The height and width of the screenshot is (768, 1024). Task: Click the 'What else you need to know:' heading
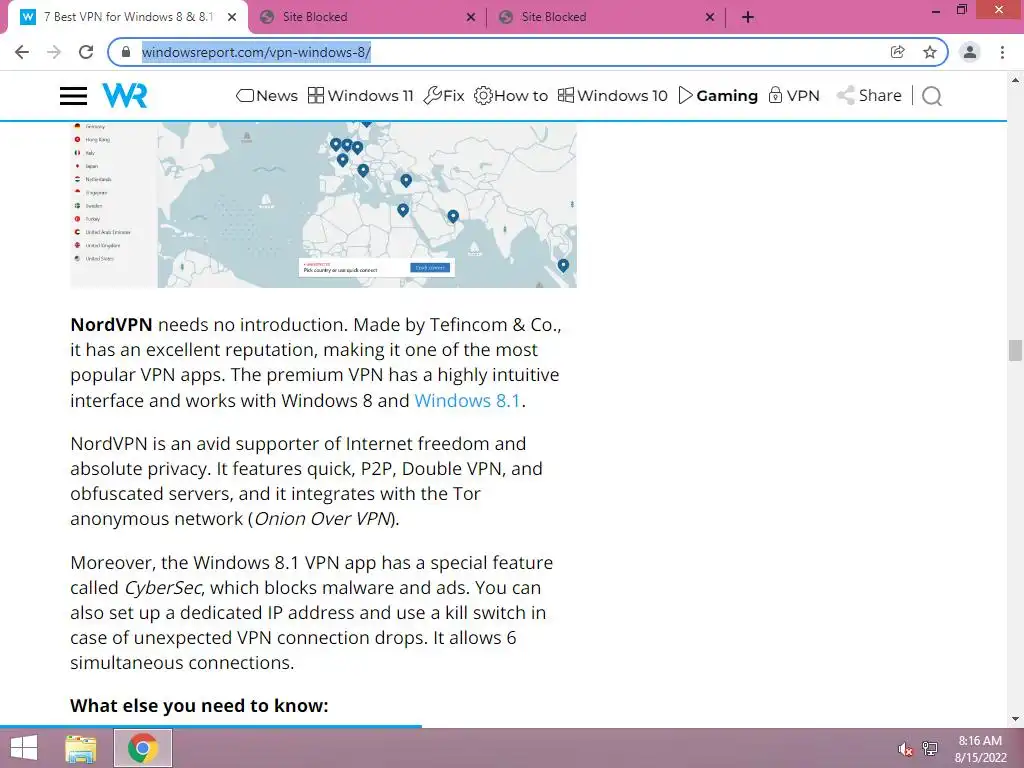pos(199,706)
